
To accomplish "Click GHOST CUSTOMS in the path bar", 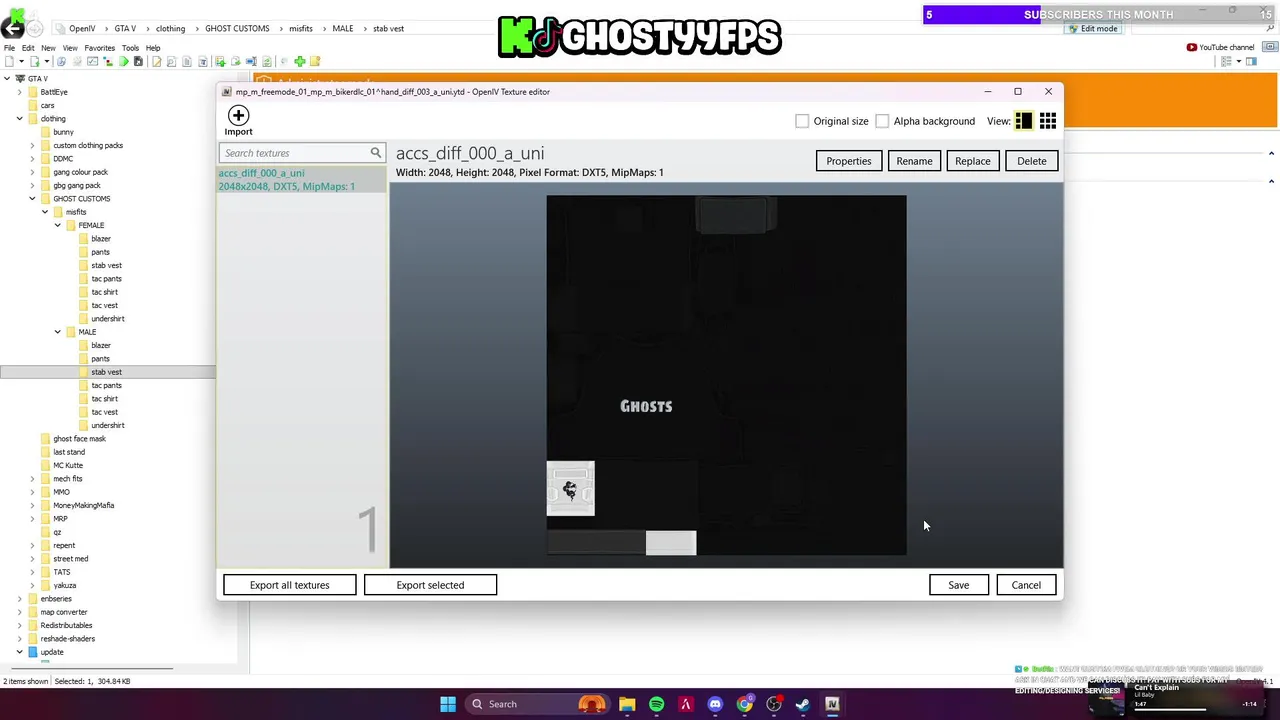I will 237,29.
